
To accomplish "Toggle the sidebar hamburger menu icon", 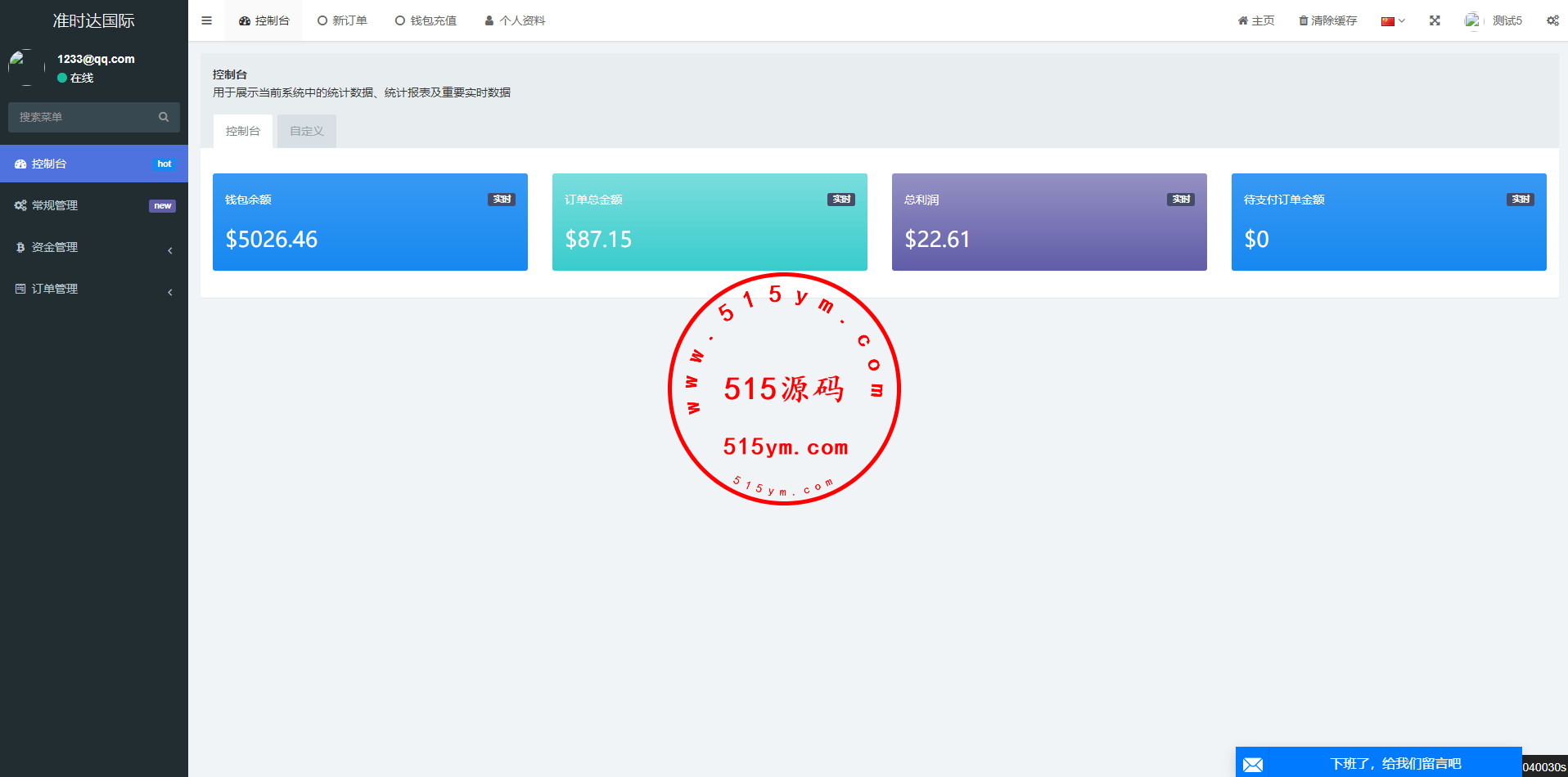I will (x=206, y=20).
